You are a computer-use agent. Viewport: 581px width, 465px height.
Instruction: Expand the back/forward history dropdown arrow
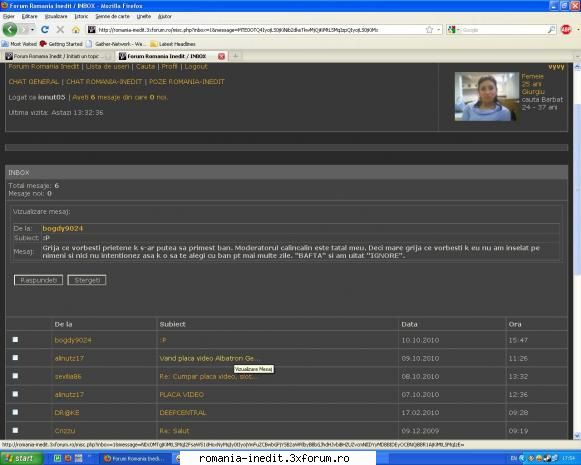[x=33, y=30]
